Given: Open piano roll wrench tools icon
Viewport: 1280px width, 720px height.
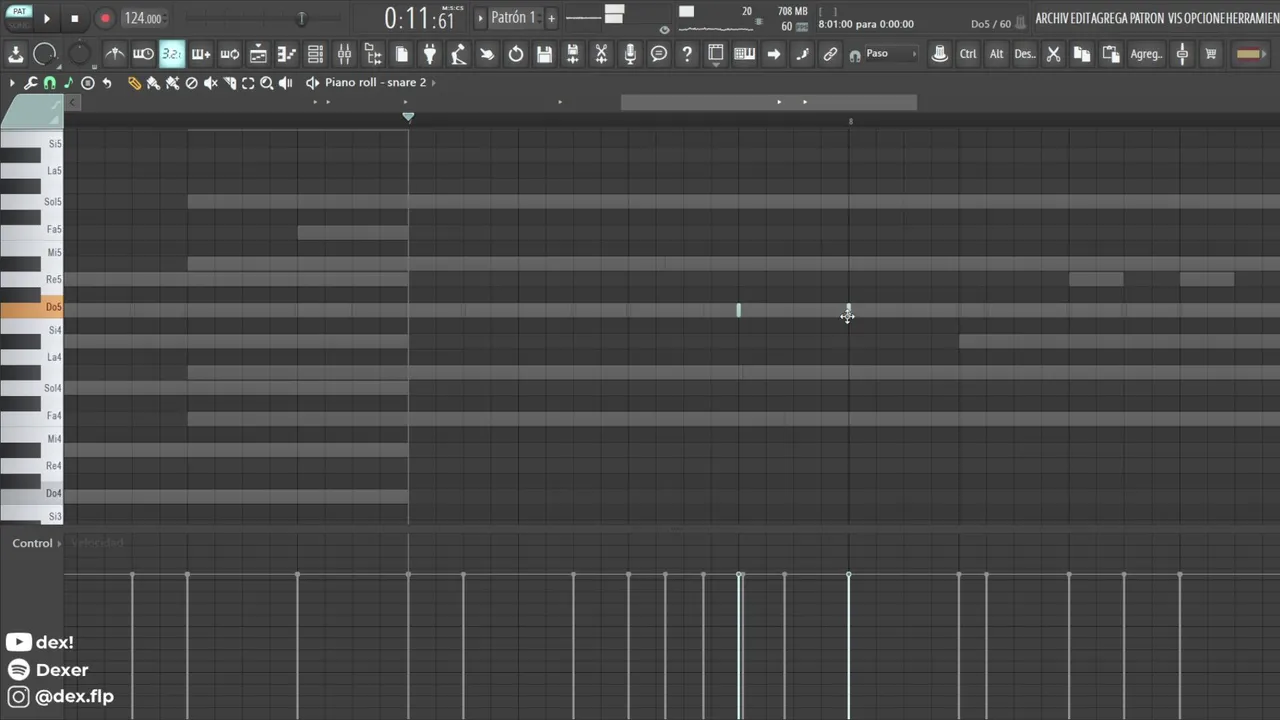Looking at the screenshot, I should click(x=30, y=83).
